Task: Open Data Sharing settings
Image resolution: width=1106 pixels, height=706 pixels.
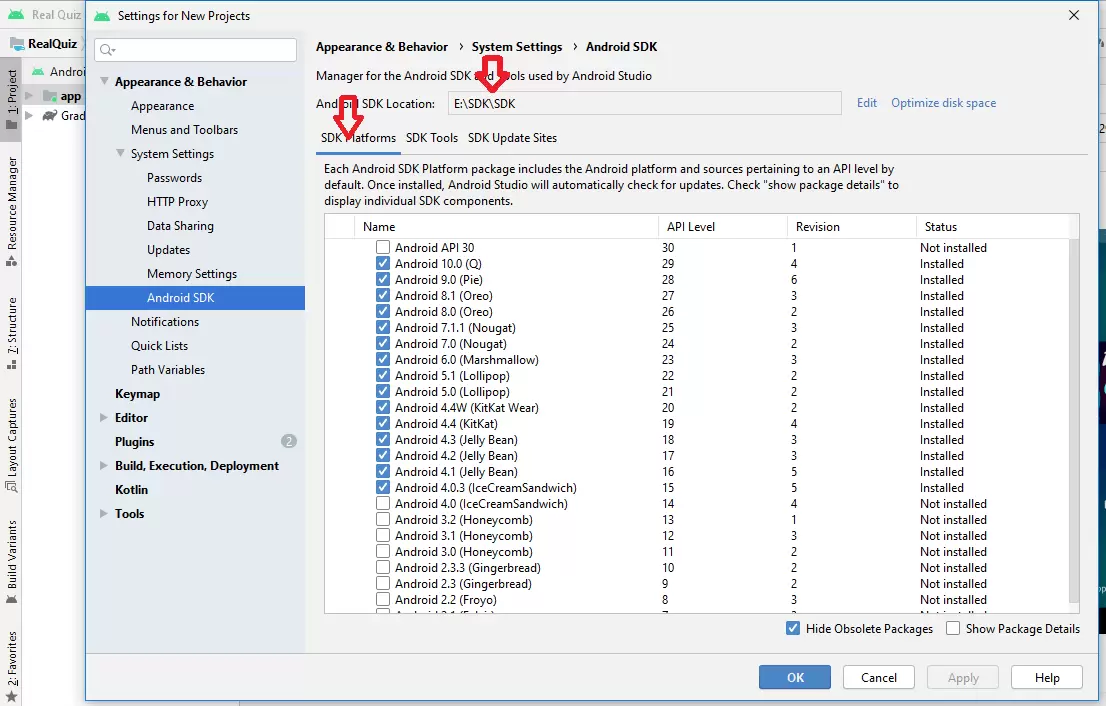Action: click(x=180, y=226)
